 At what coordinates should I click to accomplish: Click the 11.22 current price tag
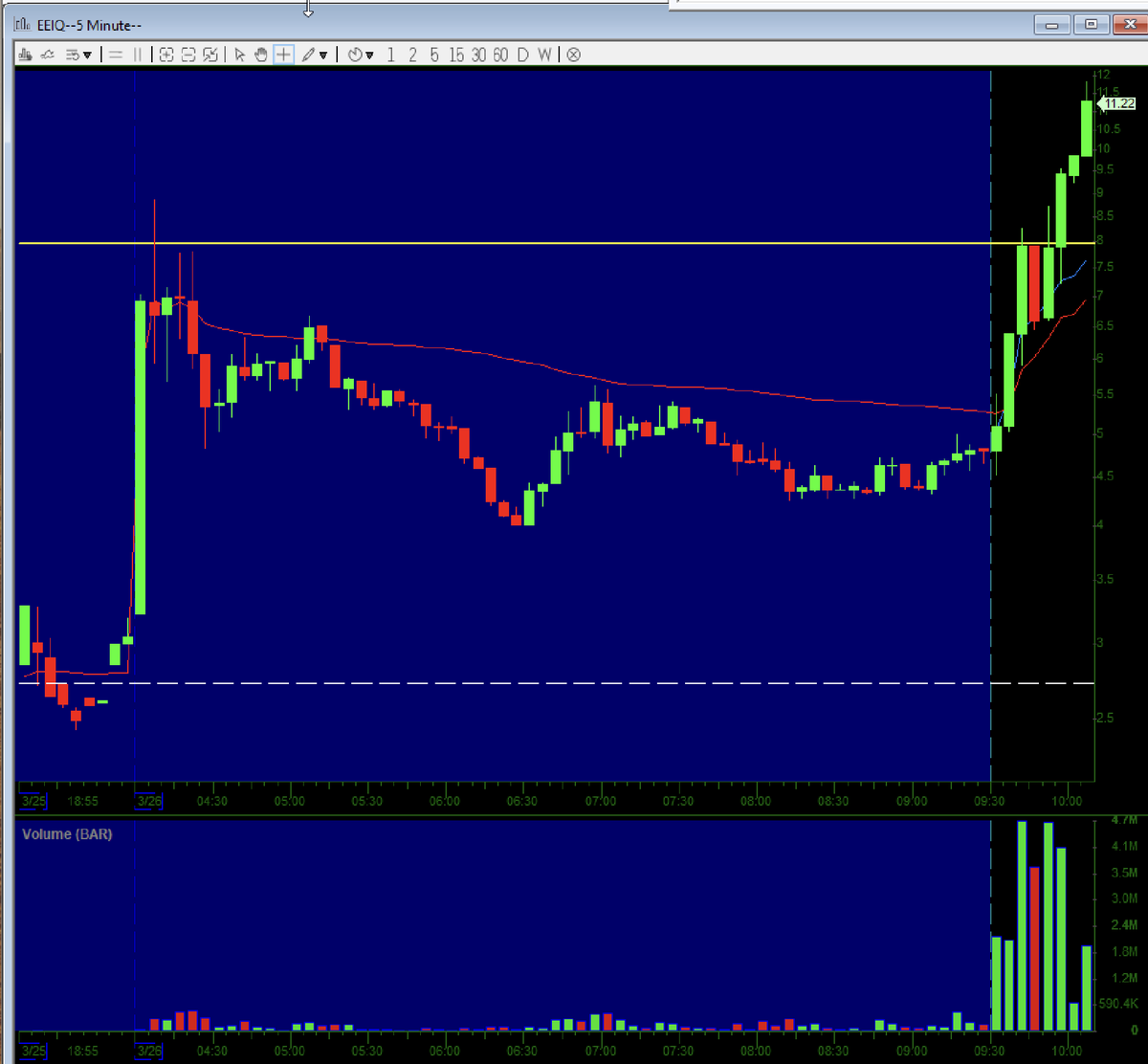(x=1115, y=103)
